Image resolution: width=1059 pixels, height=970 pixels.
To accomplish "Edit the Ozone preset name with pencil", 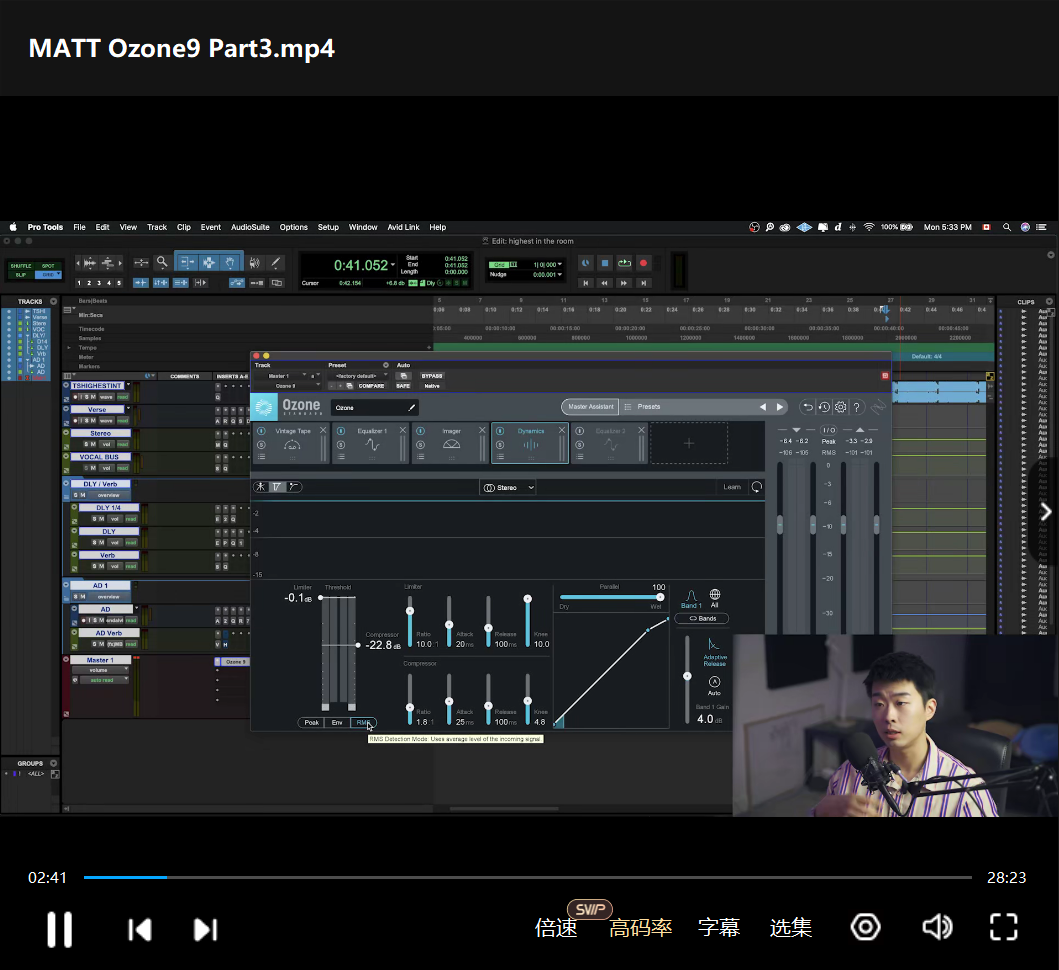I will tap(411, 407).
